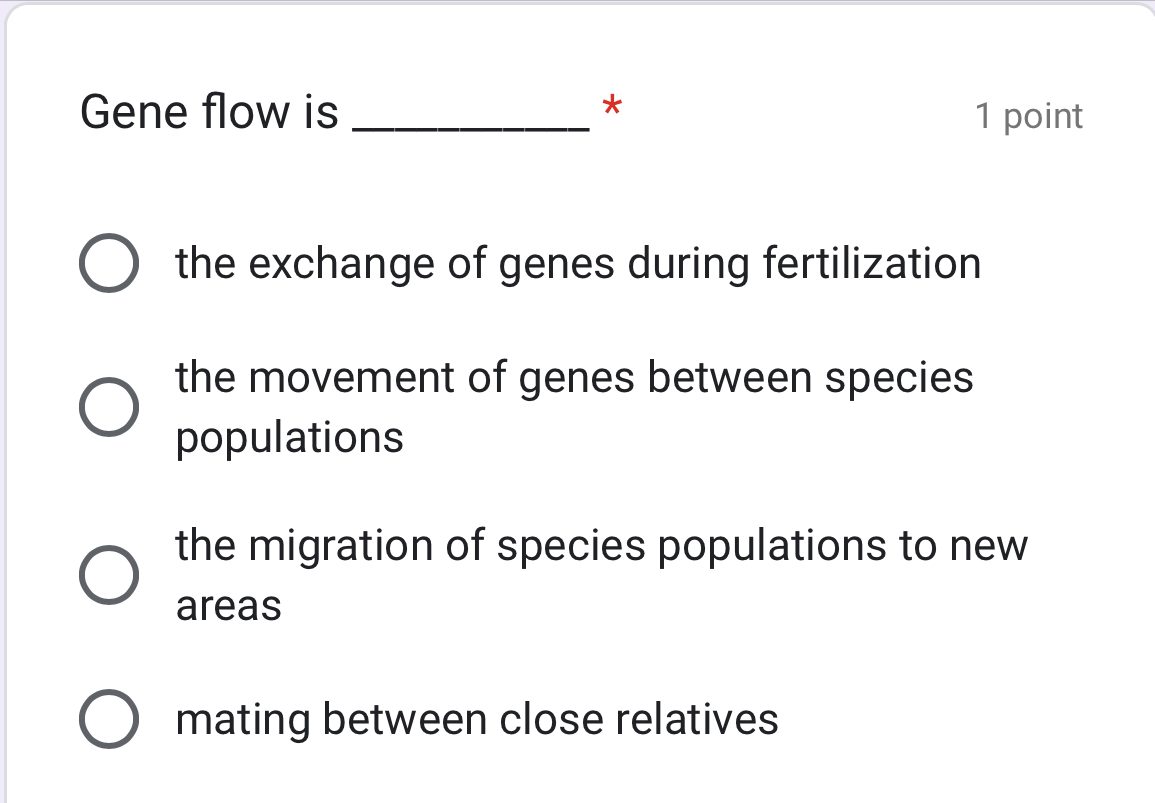
Task: Click the text 'mating between close relatives'
Action: pyautogui.click(x=476, y=719)
